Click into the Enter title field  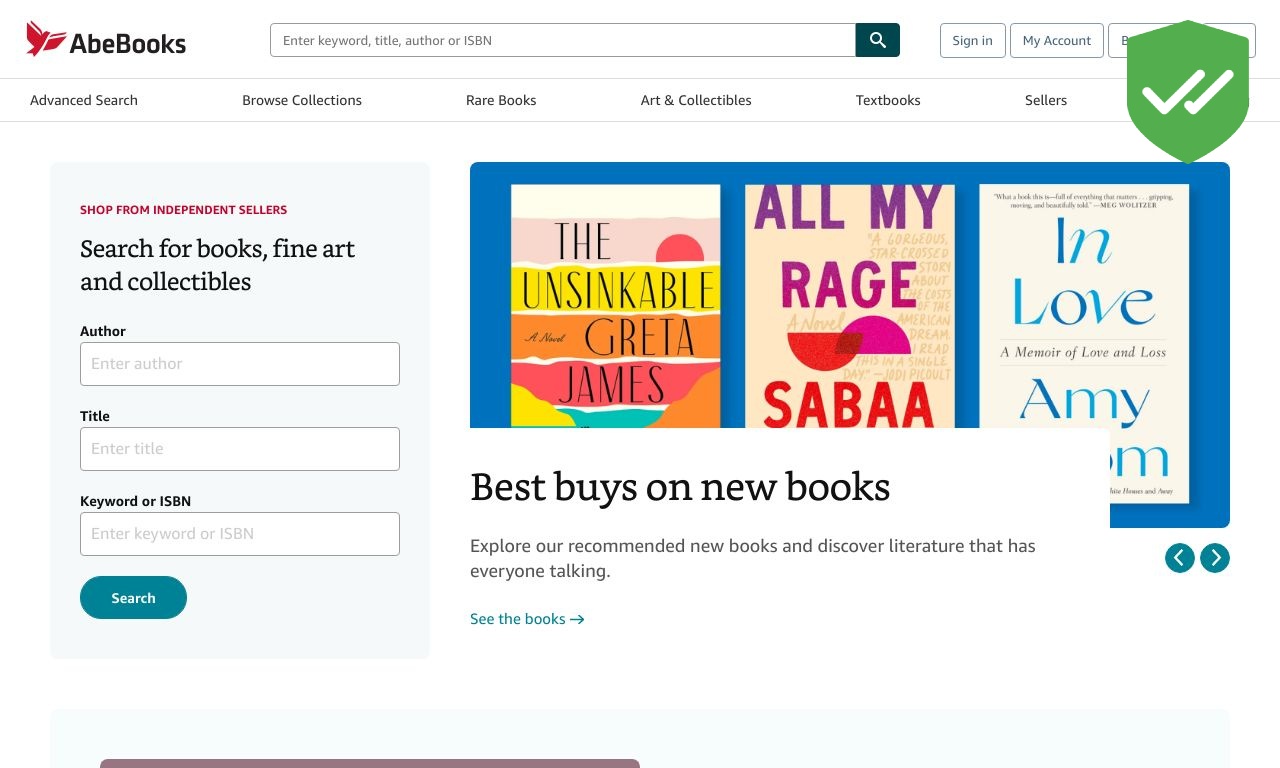pos(240,449)
